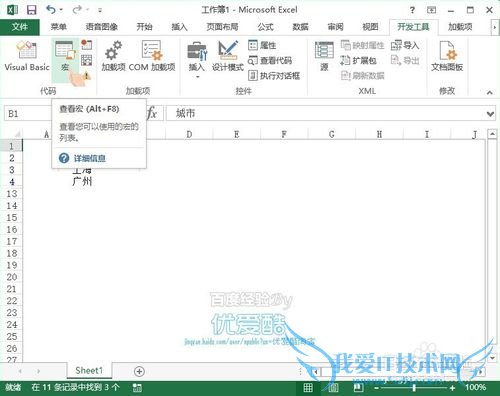Viewport: 500px width, 396px height.
Task: Click 执行对话框 run dialog
Action: point(274,76)
